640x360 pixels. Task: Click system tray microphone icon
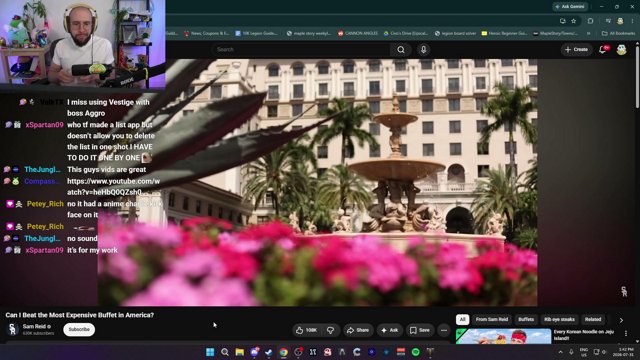coord(571,352)
